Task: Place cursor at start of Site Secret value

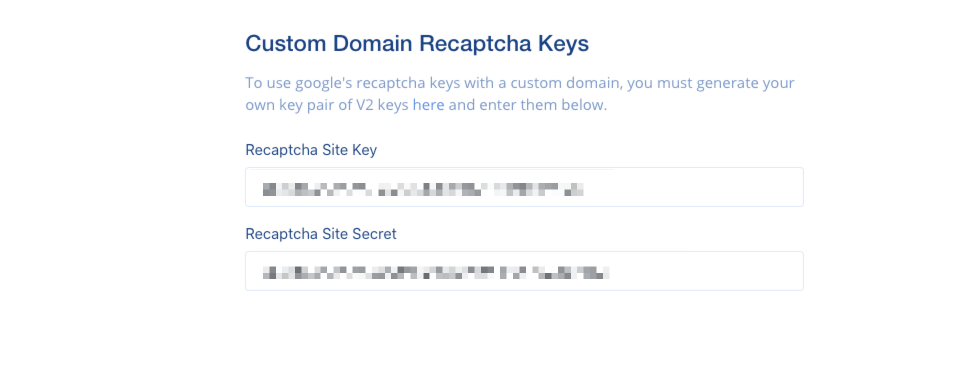Action: point(263,273)
